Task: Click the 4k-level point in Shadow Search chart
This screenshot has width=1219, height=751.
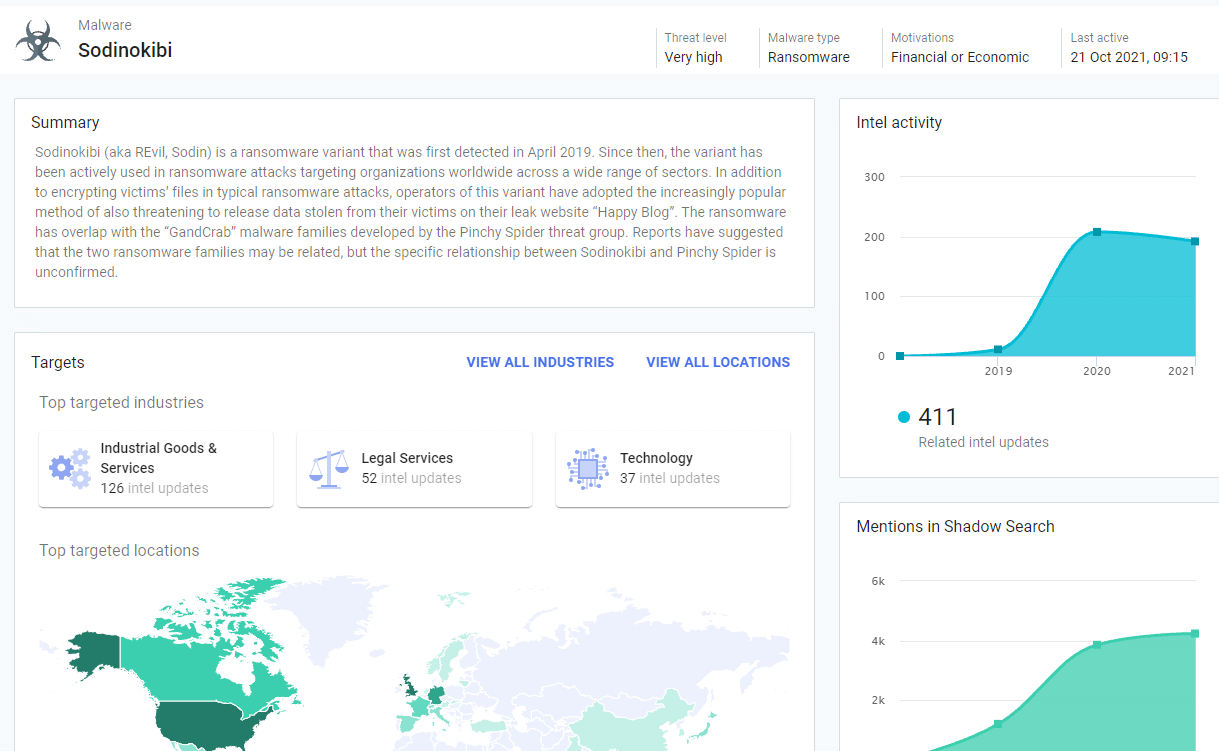Action: [x=1097, y=645]
